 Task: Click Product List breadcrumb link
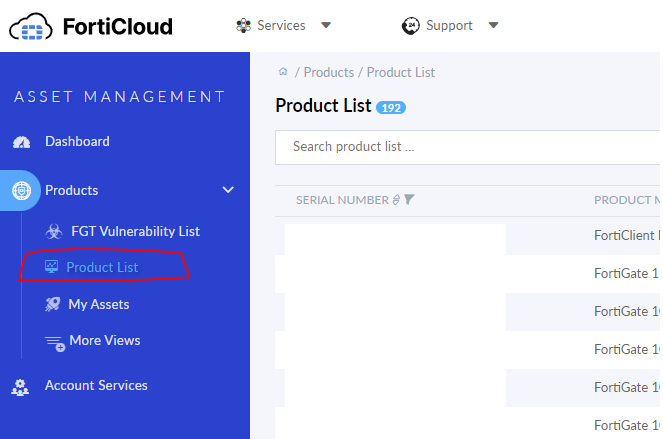coord(400,72)
